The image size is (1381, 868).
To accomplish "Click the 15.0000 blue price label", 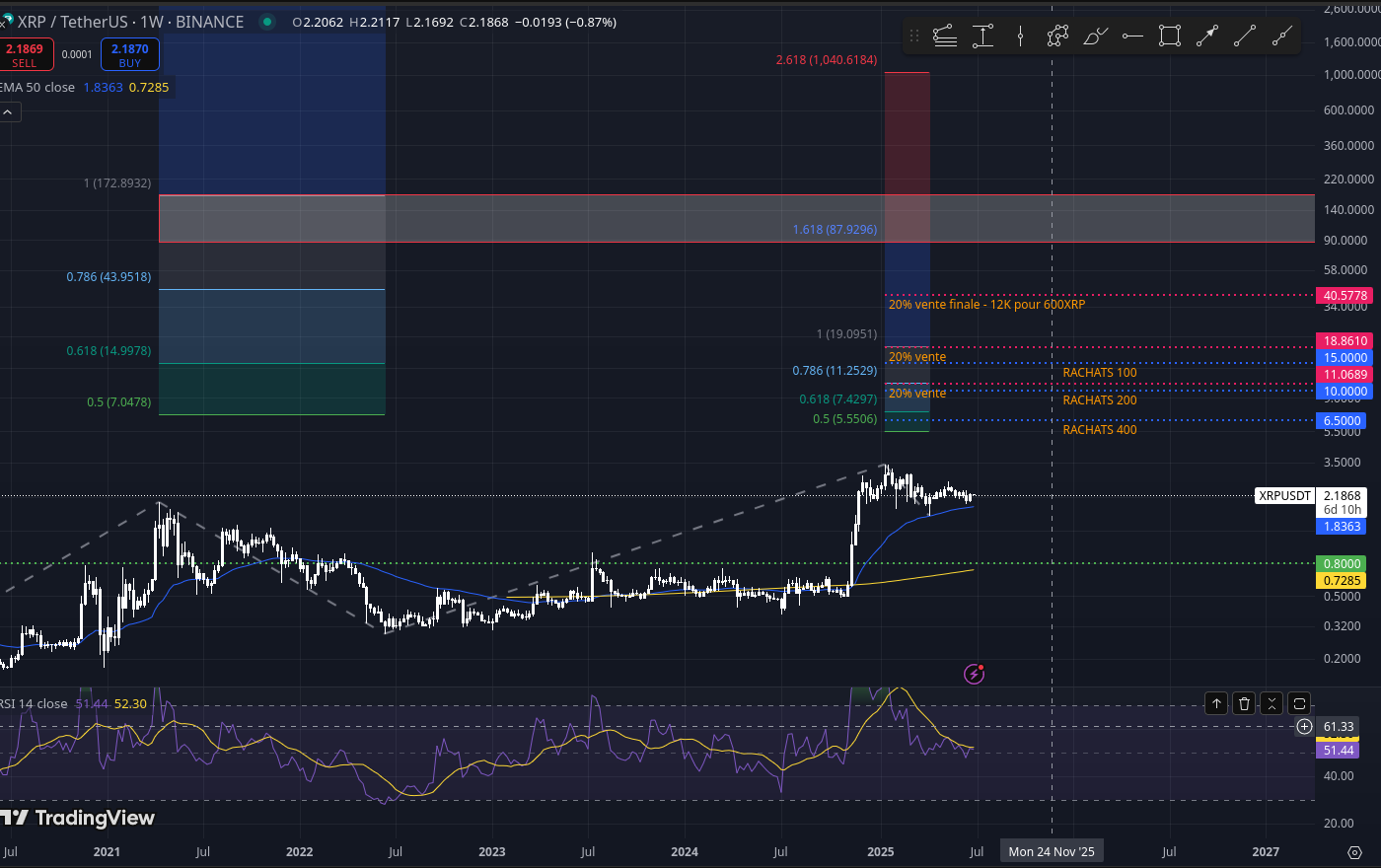I will 1345,357.
